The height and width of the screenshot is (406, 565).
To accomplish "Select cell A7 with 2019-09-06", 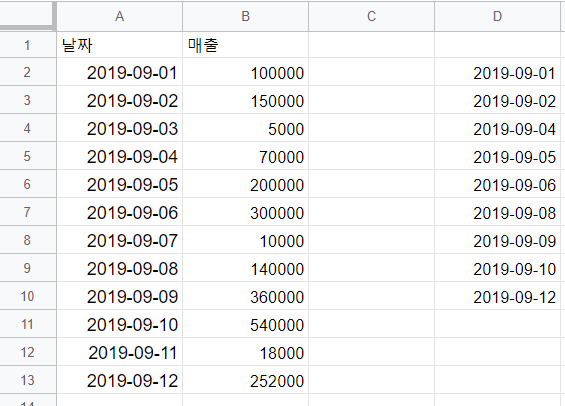I will click(x=120, y=212).
